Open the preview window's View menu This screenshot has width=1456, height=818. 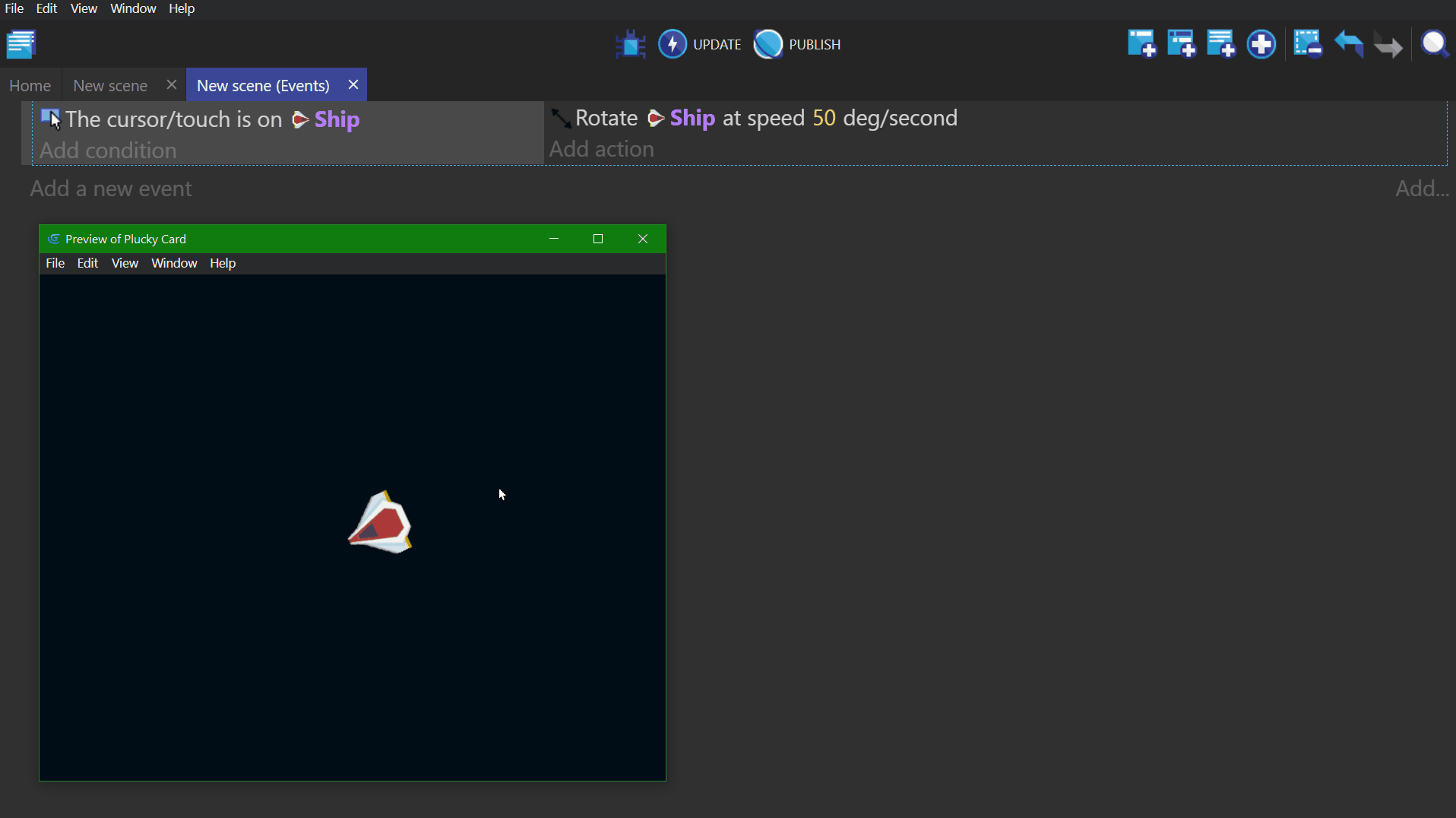click(125, 263)
